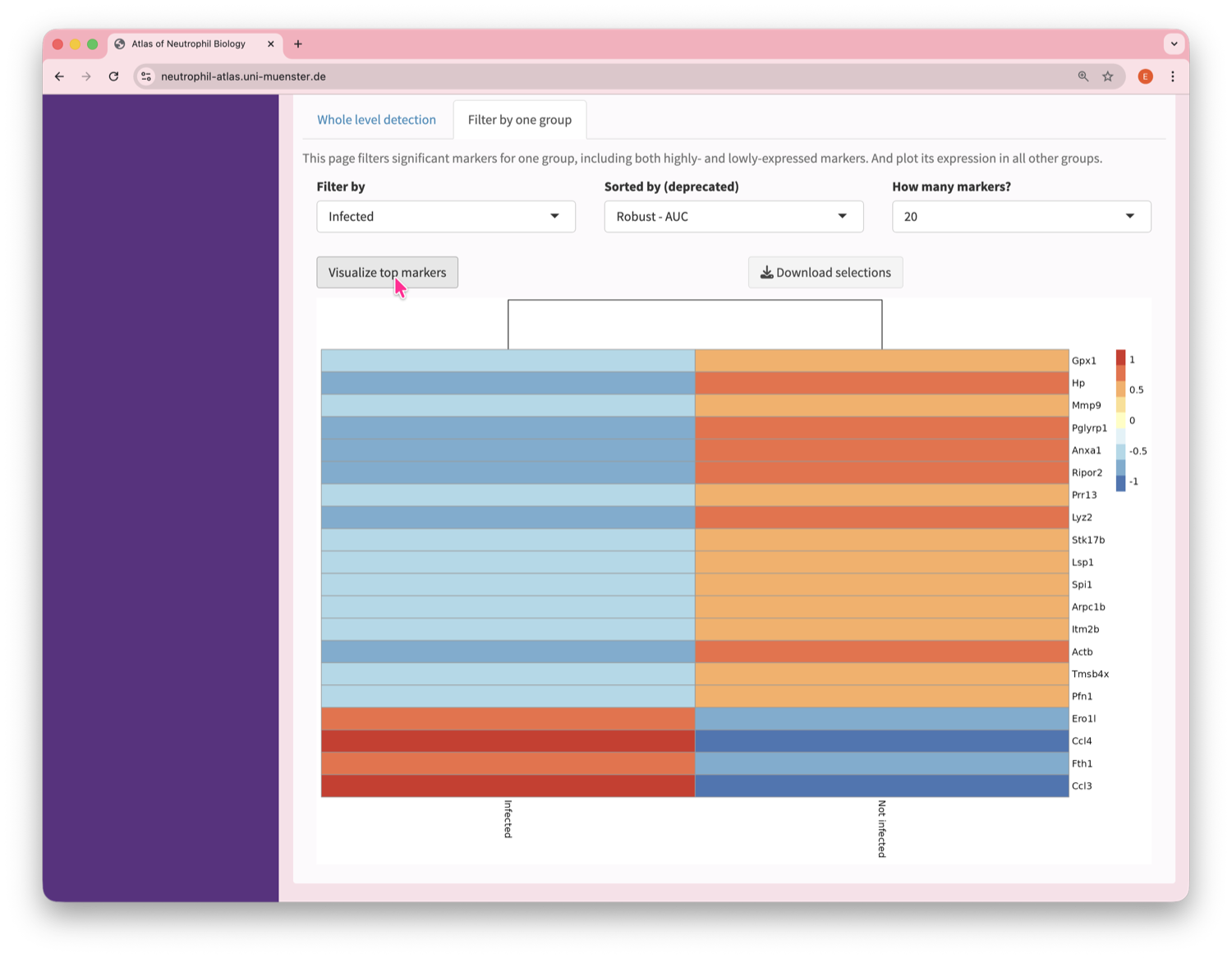This screenshot has height=958, width=1232.
Task: Open the Sorted by Robust - AUC dropdown
Action: pos(733,217)
